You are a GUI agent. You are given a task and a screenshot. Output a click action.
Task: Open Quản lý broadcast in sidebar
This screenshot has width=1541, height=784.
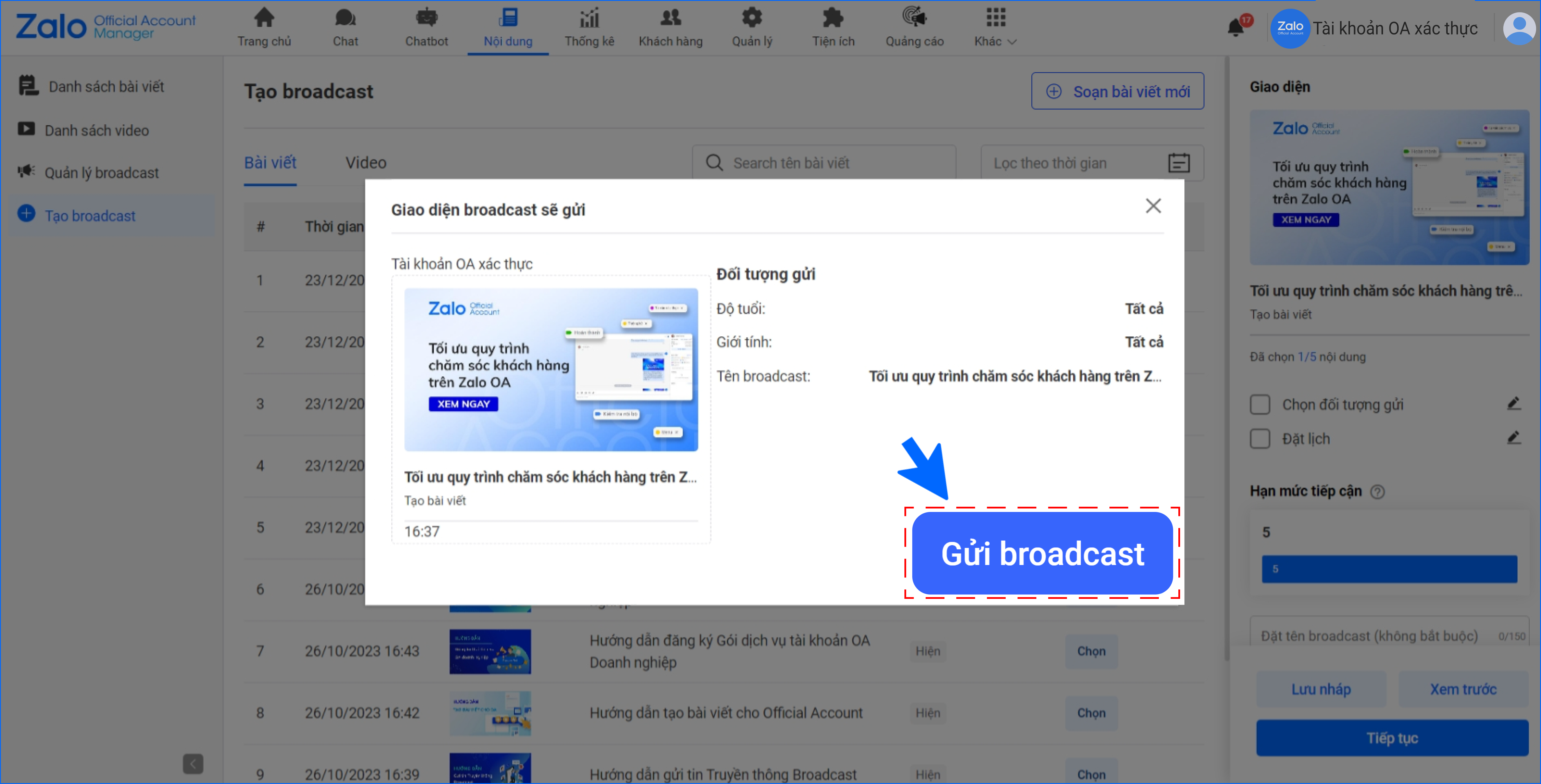pyautogui.click(x=102, y=173)
